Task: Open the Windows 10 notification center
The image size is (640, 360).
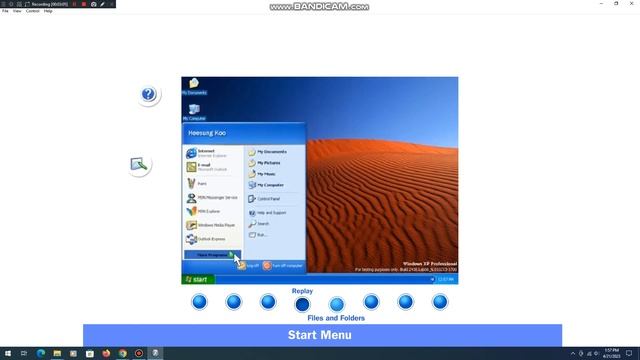Action: 629,353
